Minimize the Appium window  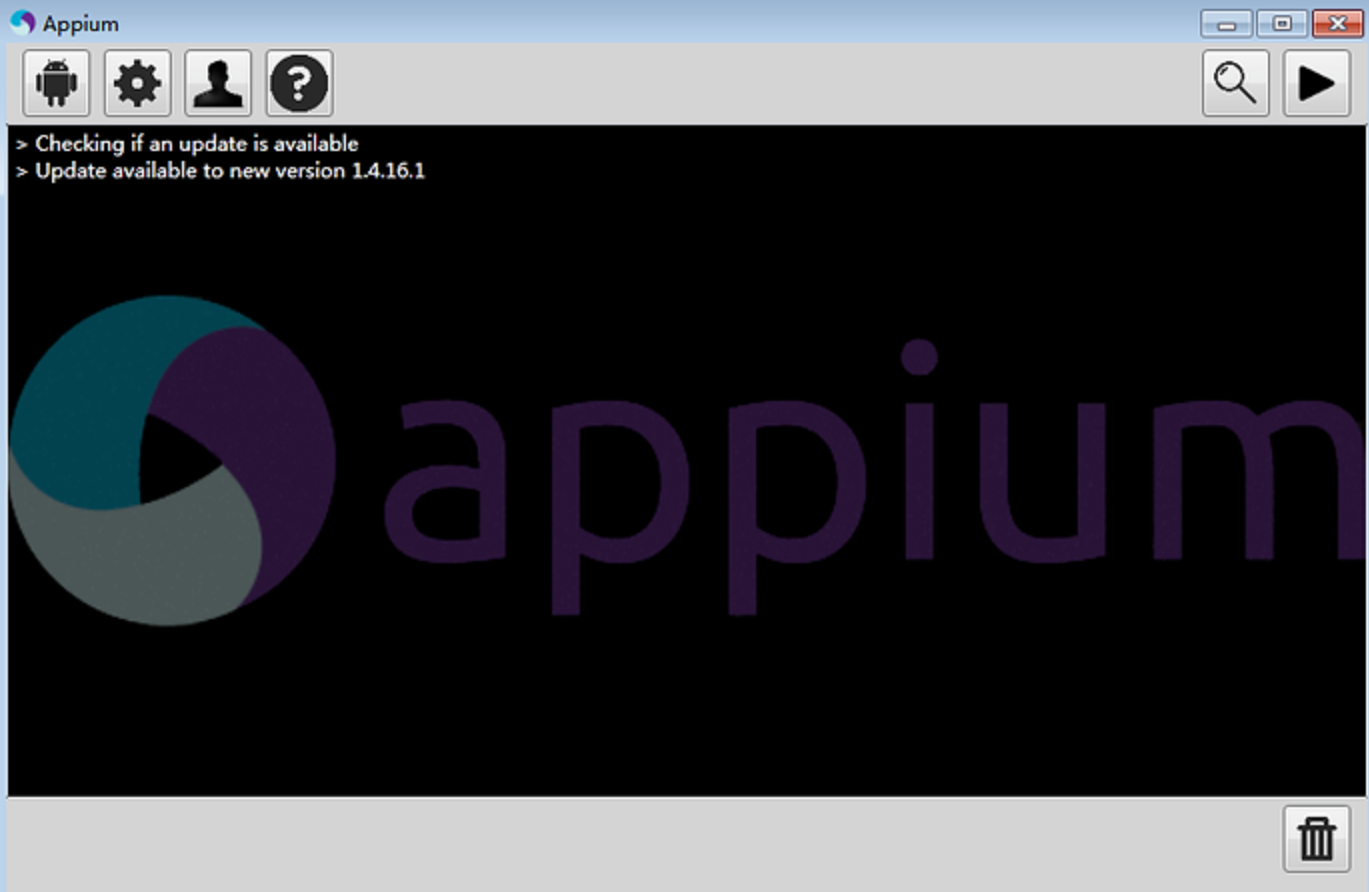(x=1227, y=24)
